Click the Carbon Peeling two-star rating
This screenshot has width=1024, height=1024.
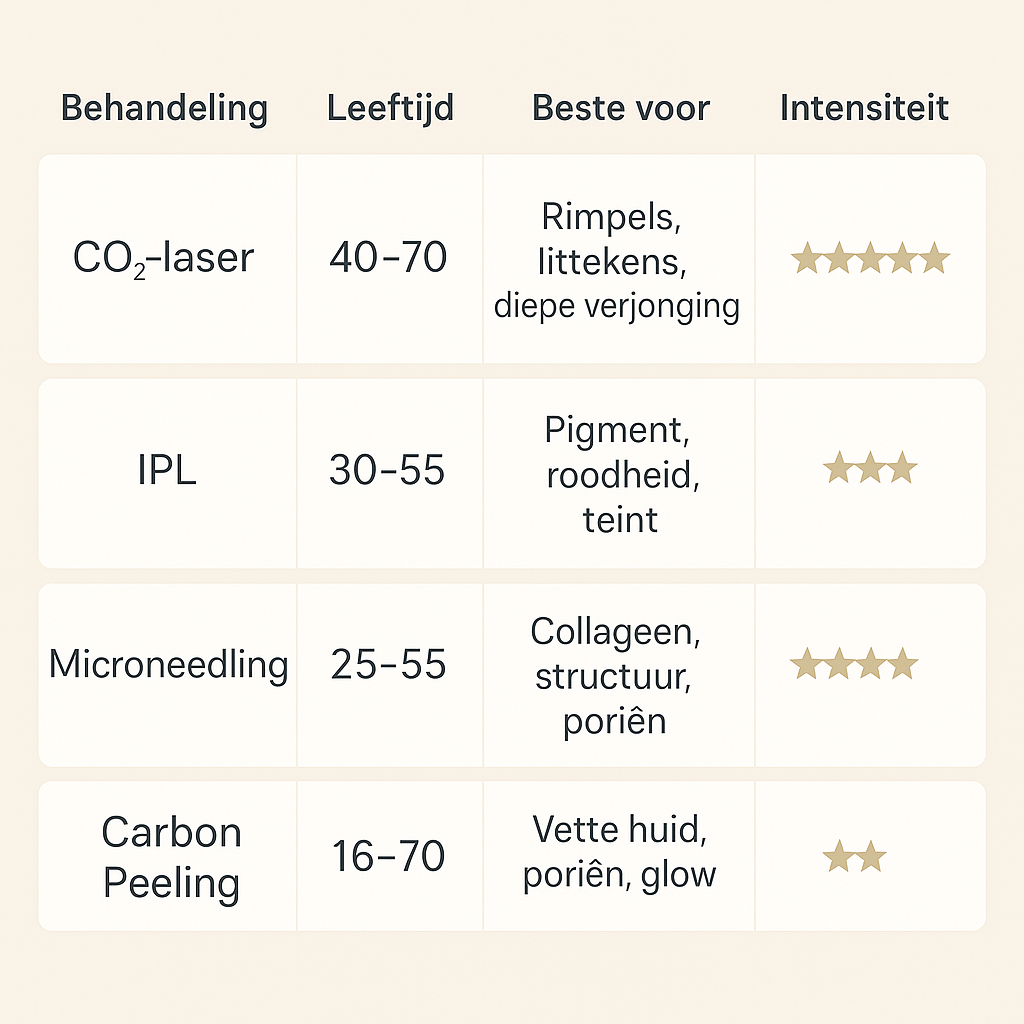click(854, 857)
